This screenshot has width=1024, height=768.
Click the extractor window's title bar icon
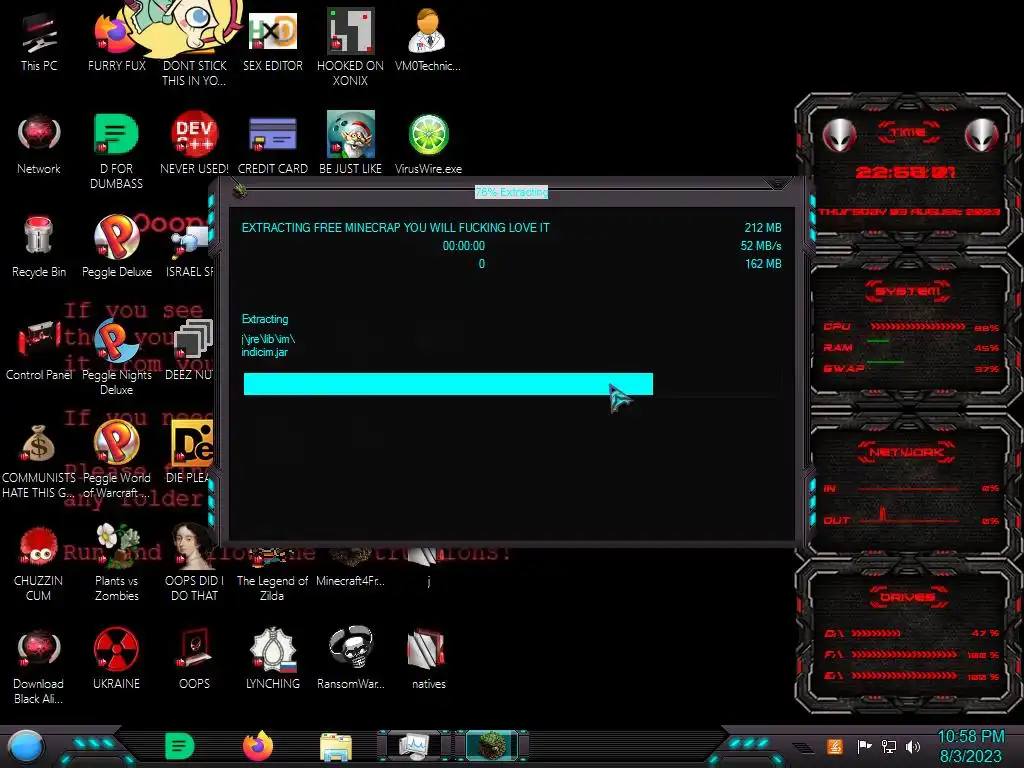[240, 191]
